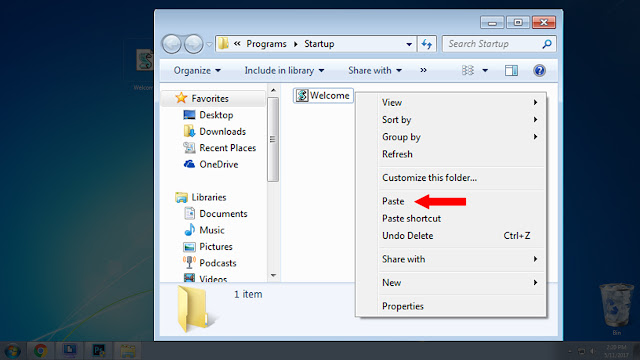Open Desktop in Favorites
The width and height of the screenshot is (640, 360).
point(216,115)
